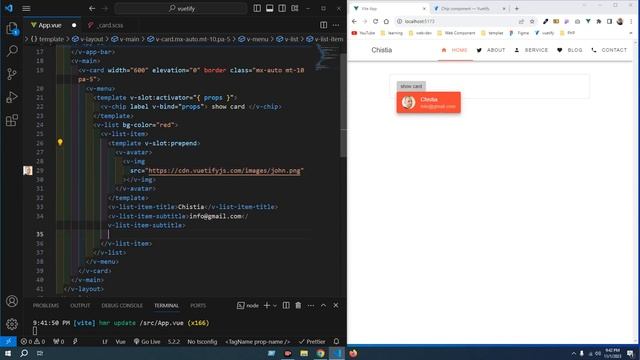This screenshot has width=640, height=360.
Task: Click the Chistia list item in red menu
Action: pyautogui.click(x=429, y=102)
